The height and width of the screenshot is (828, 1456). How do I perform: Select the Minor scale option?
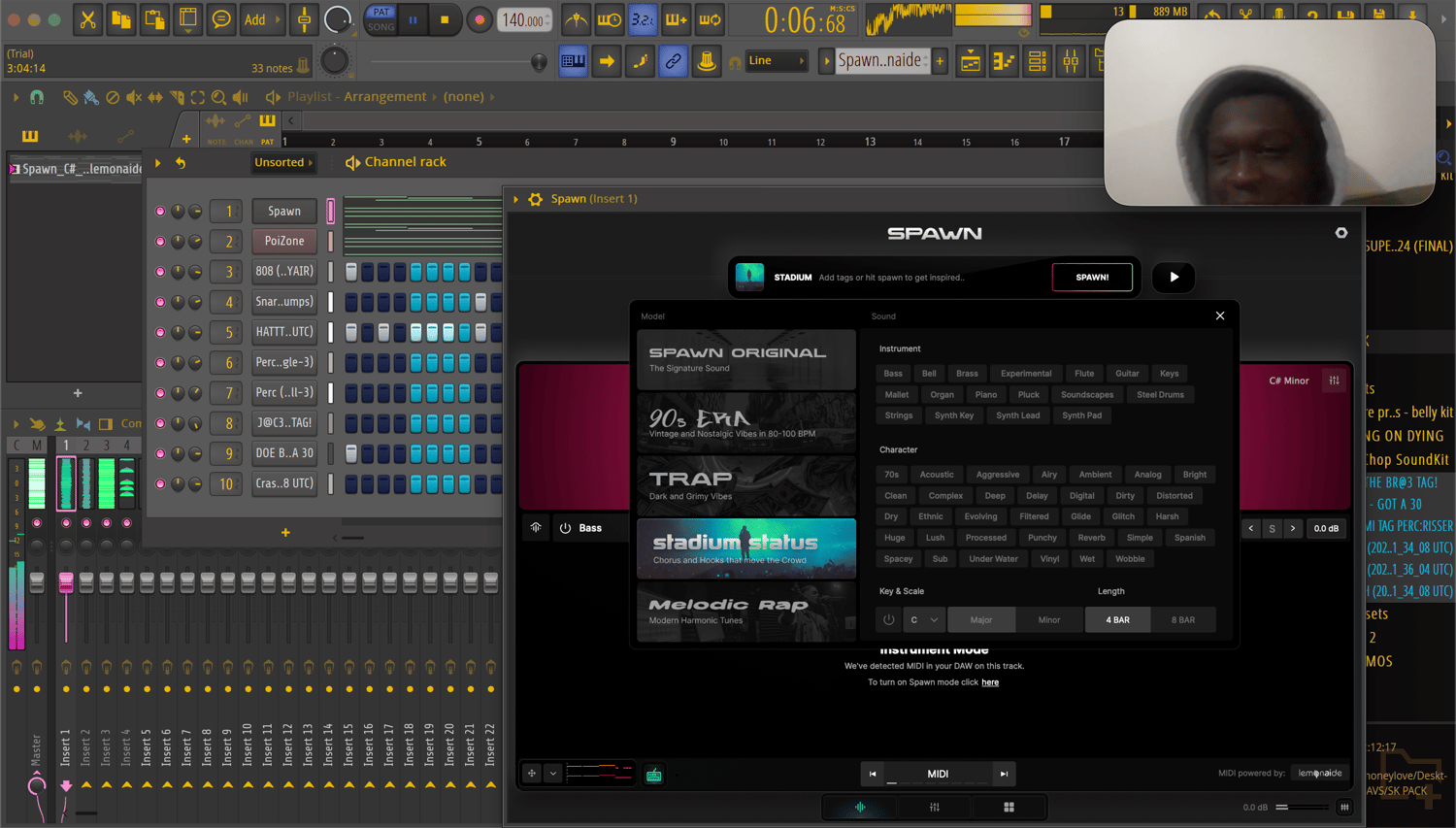(1049, 619)
